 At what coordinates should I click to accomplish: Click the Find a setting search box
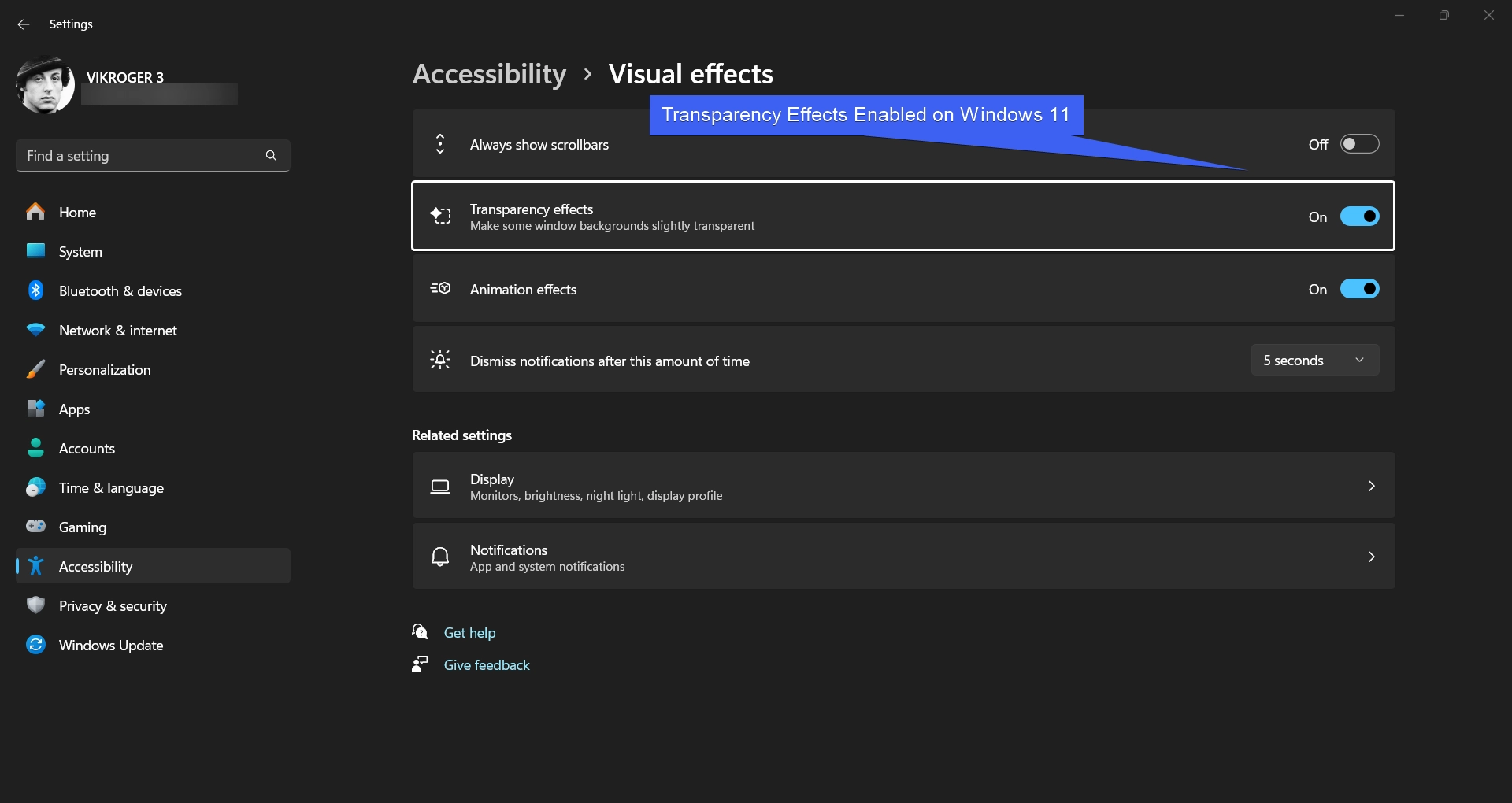153,156
